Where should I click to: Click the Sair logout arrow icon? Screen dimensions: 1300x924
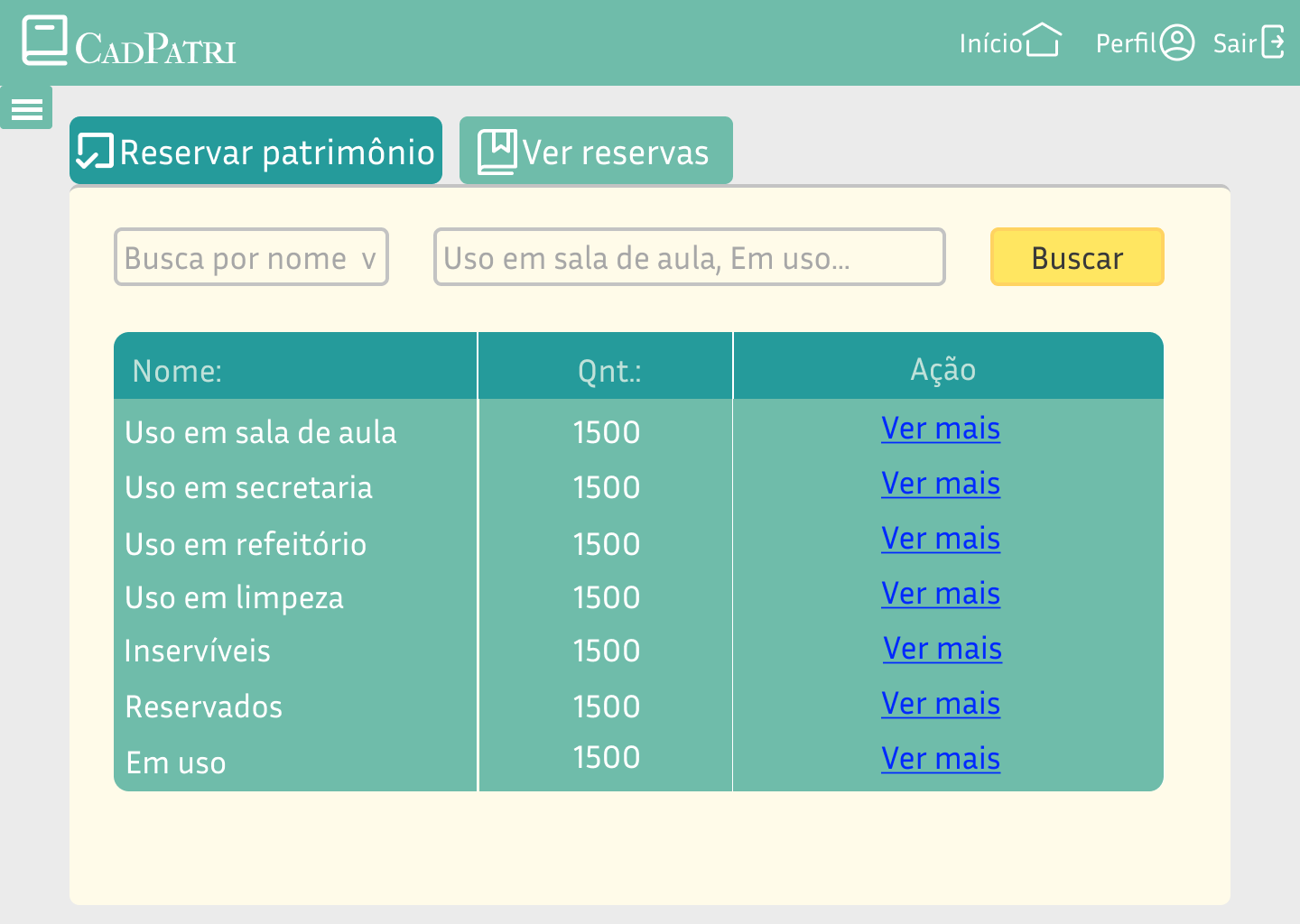1272,42
